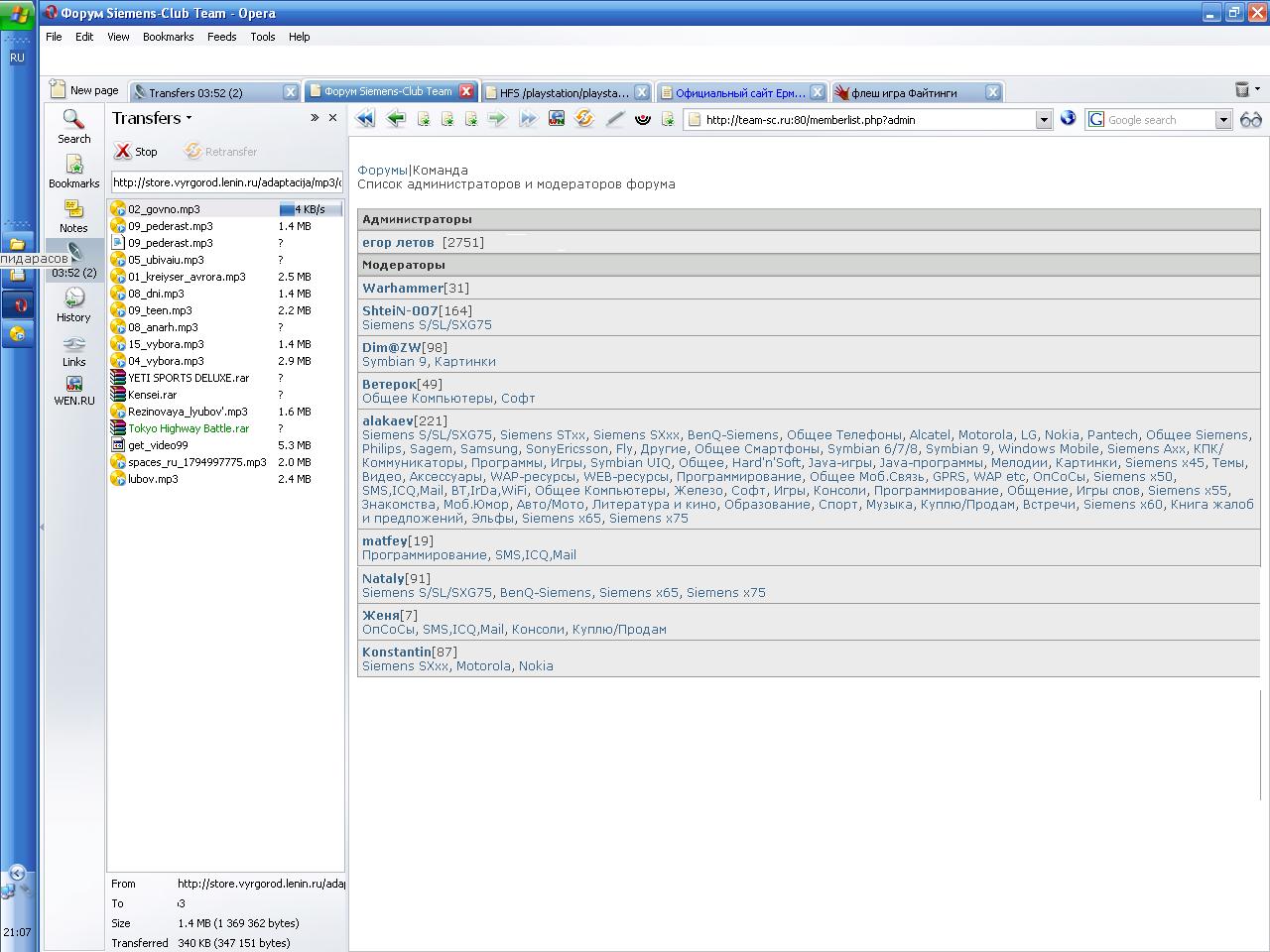Open the address bar URL dropdown
The height and width of the screenshot is (952, 1270).
(x=1043, y=120)
